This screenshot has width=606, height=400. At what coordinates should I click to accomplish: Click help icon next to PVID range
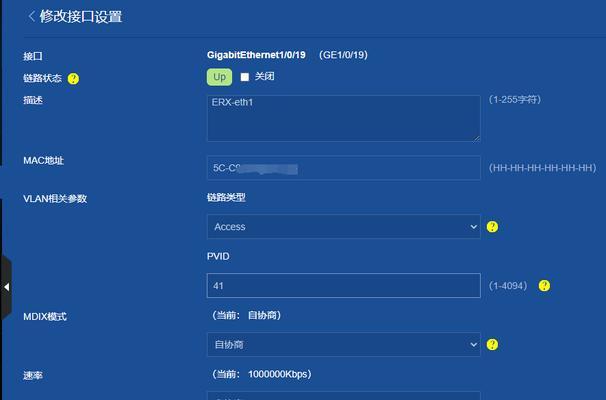(544, 286)
